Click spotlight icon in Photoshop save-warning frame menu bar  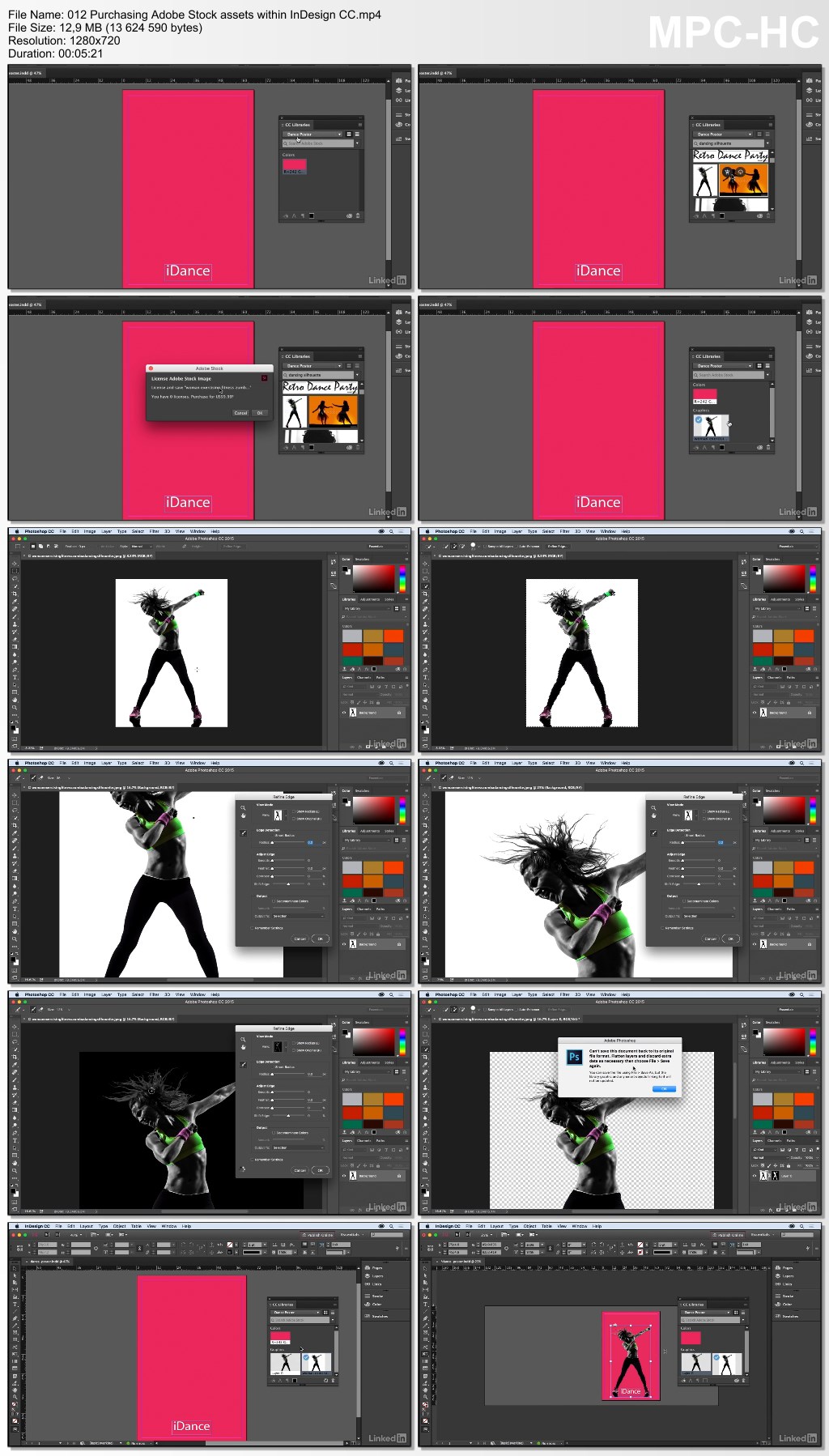click(x=801, y=994)
